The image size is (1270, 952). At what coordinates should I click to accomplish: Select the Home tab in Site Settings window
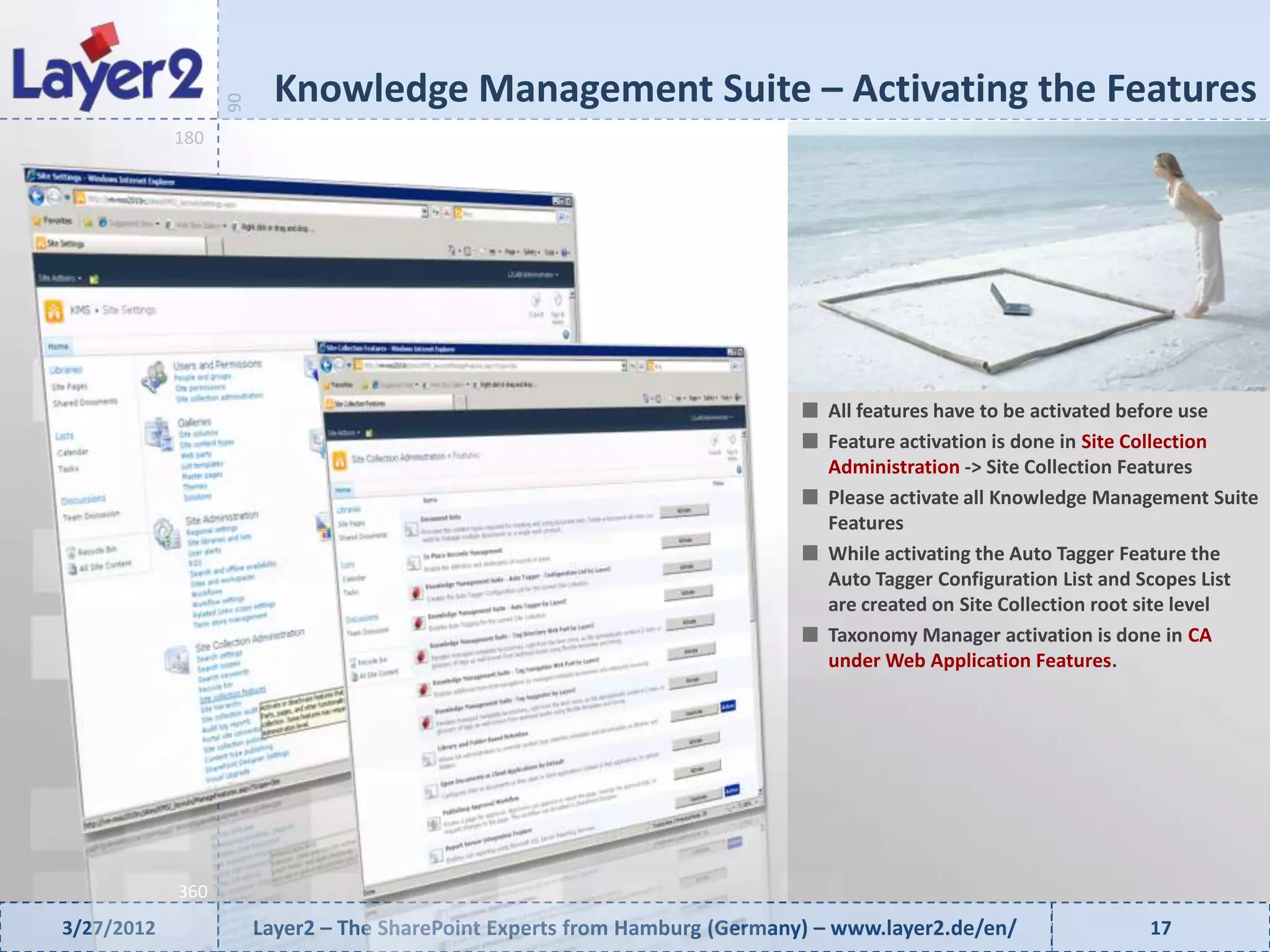pyautogui.click(x=58, y=346)
